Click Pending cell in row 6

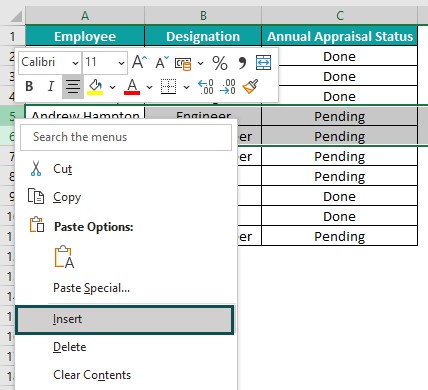coord(340,136)
